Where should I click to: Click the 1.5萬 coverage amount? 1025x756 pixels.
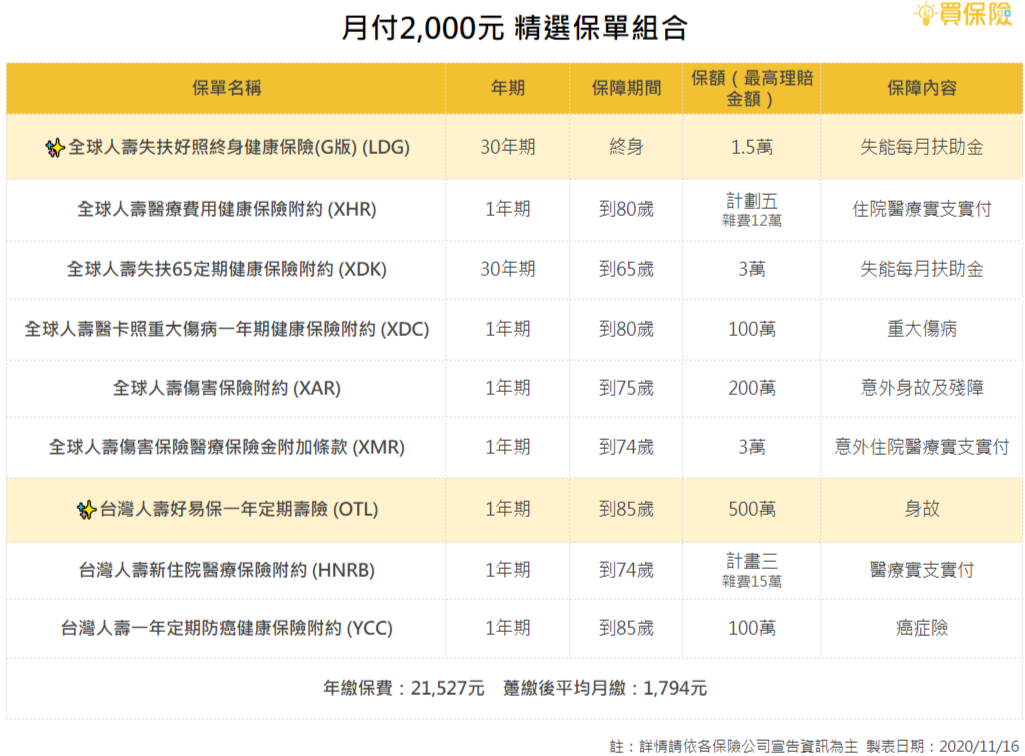coord(752,147)
